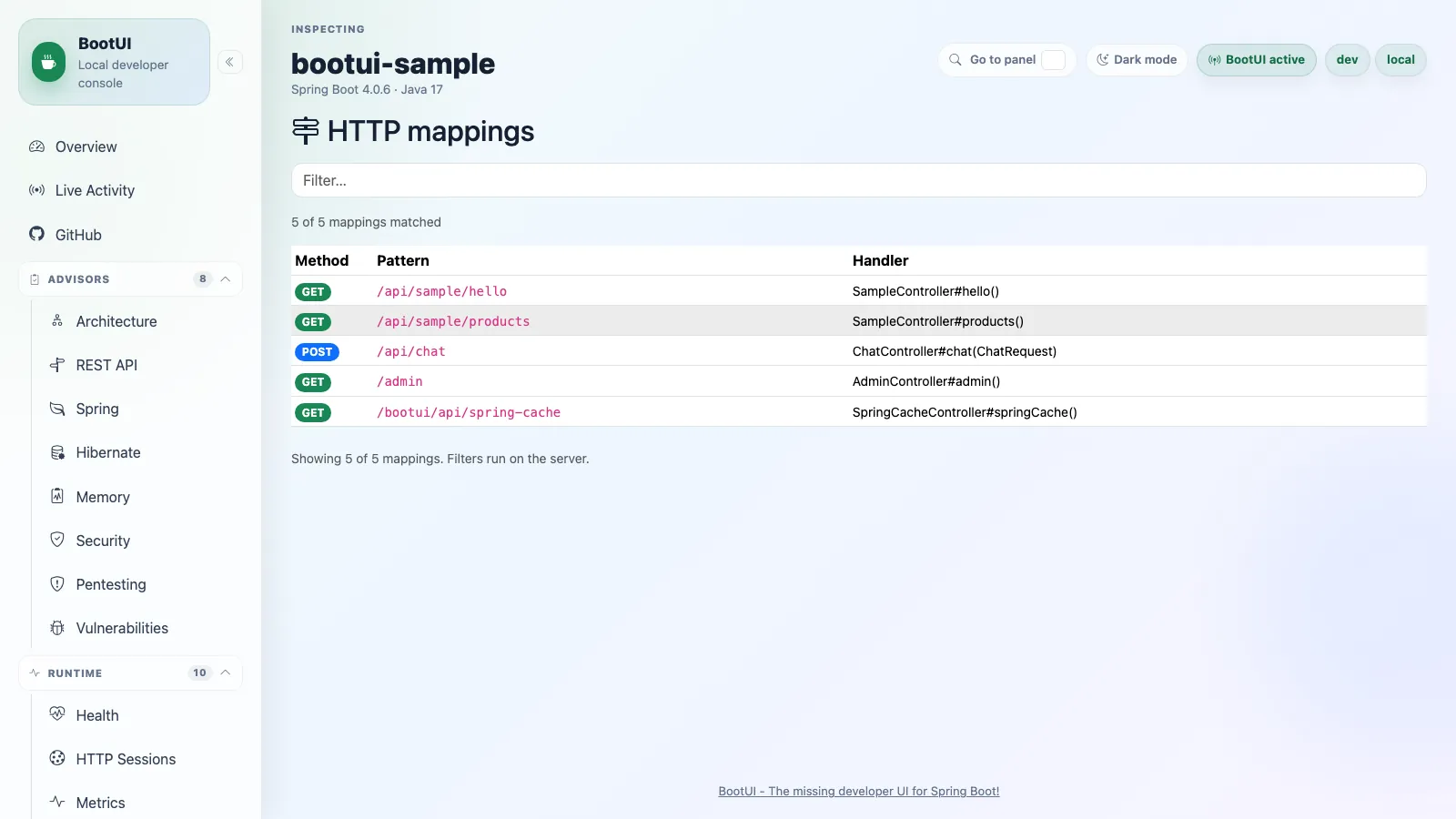Click the Metrics pulse icon
The height and width of the screenshot is (819, 1456).
coord(57,802)
